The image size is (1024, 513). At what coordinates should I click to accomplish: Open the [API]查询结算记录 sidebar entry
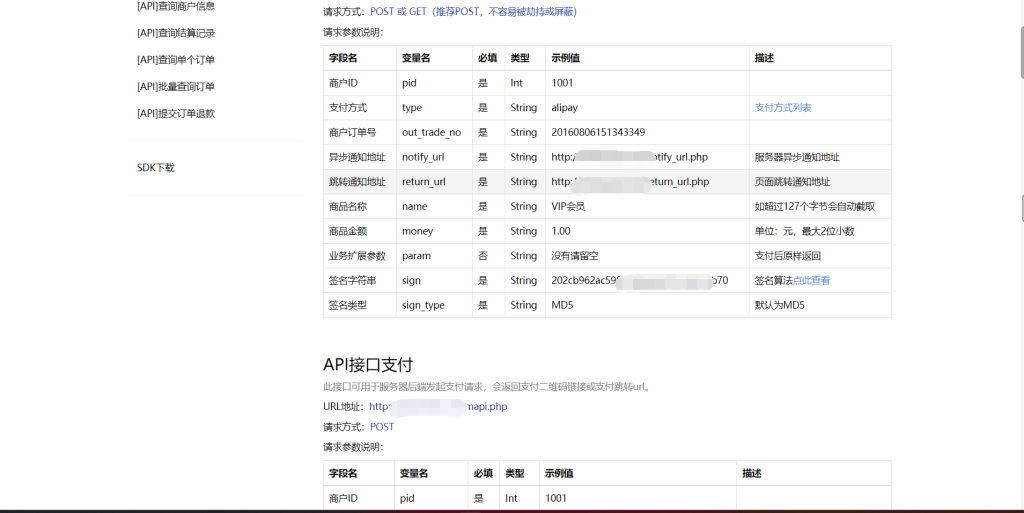click(x=176, y=33)
